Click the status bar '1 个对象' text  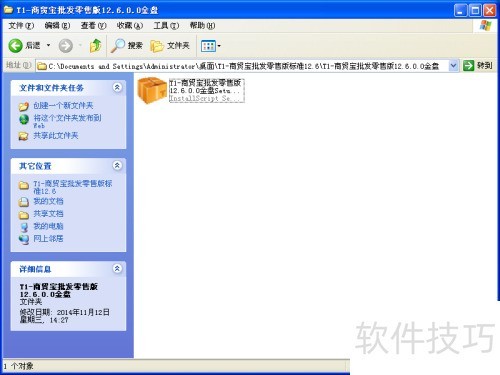coord(19,366)
